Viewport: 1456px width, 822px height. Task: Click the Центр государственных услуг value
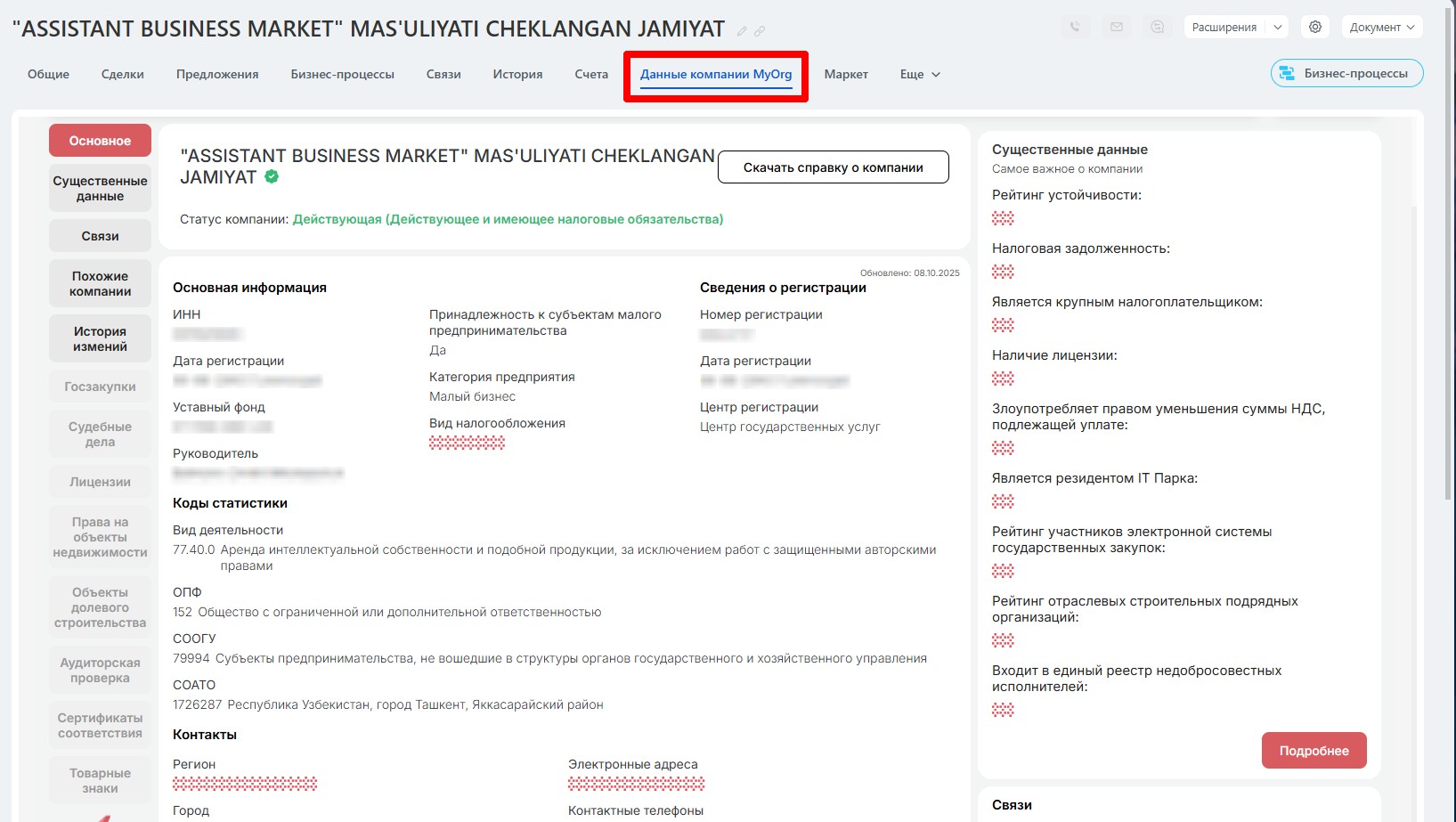pyautogui.click(x=790, y=427)
